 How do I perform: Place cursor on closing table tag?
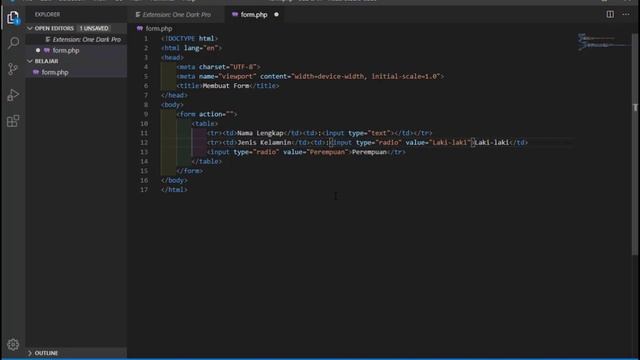pos(207,162)
